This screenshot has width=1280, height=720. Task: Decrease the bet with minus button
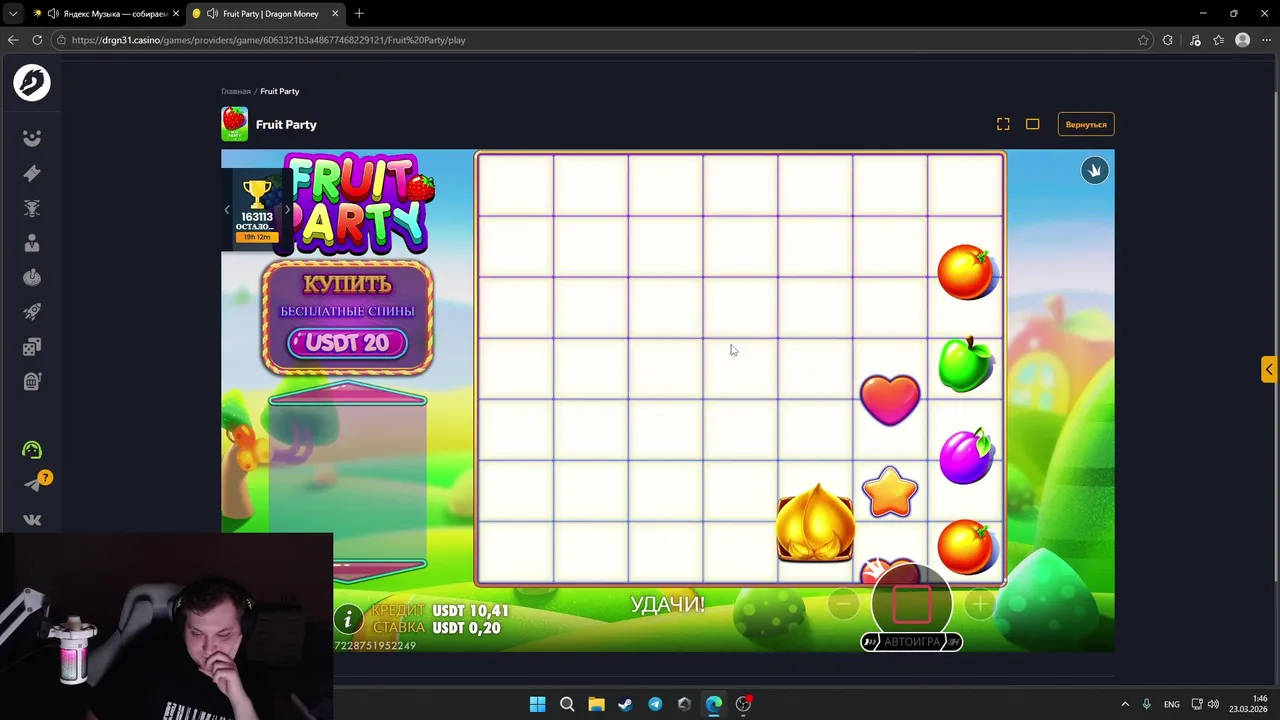843,603
